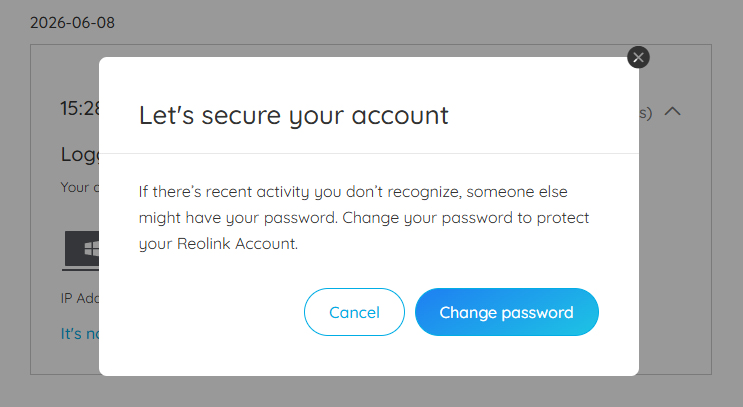The width and height of the screenshot is (743, 407).
Task: Click the truncated "s)" text beside the chevron
Action: (x=646, y=113)
